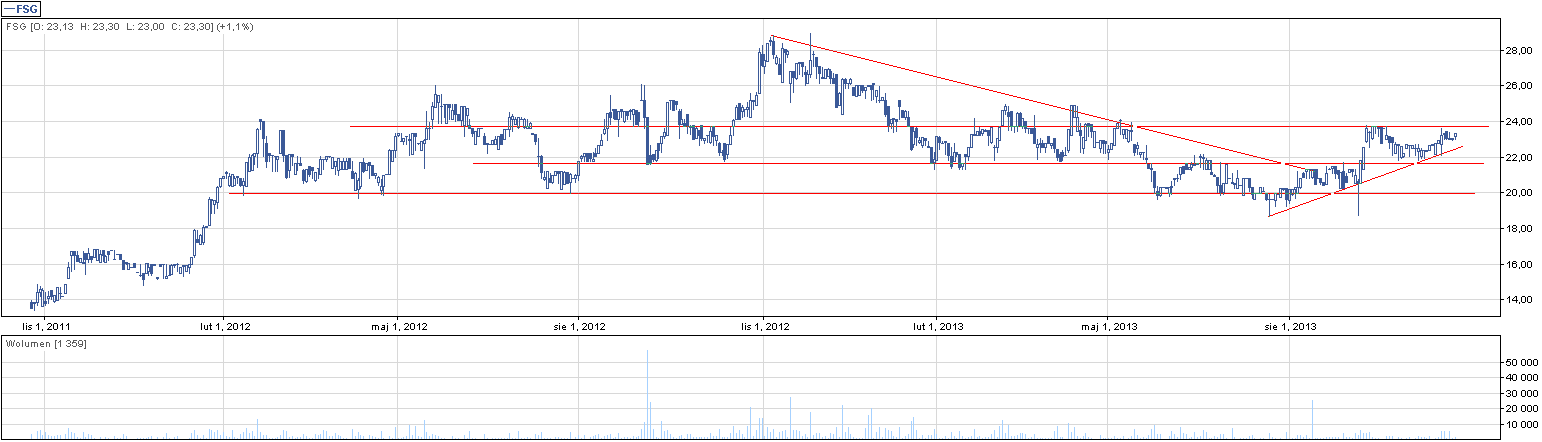1542x442 pixels.
Task: Select the rising red trendline near August 2013
Action: [1366, 181]
